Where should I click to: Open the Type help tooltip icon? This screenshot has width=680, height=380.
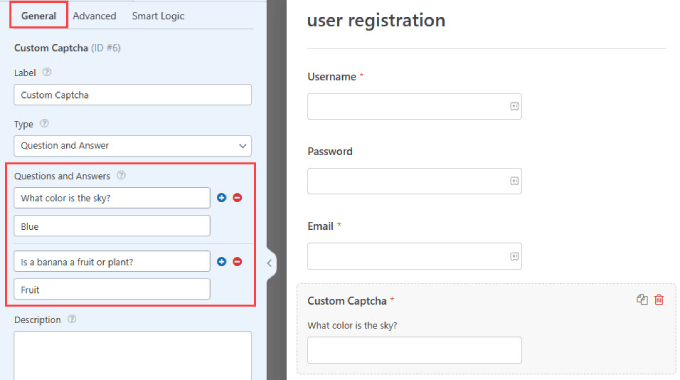click(x=44, y=124)
